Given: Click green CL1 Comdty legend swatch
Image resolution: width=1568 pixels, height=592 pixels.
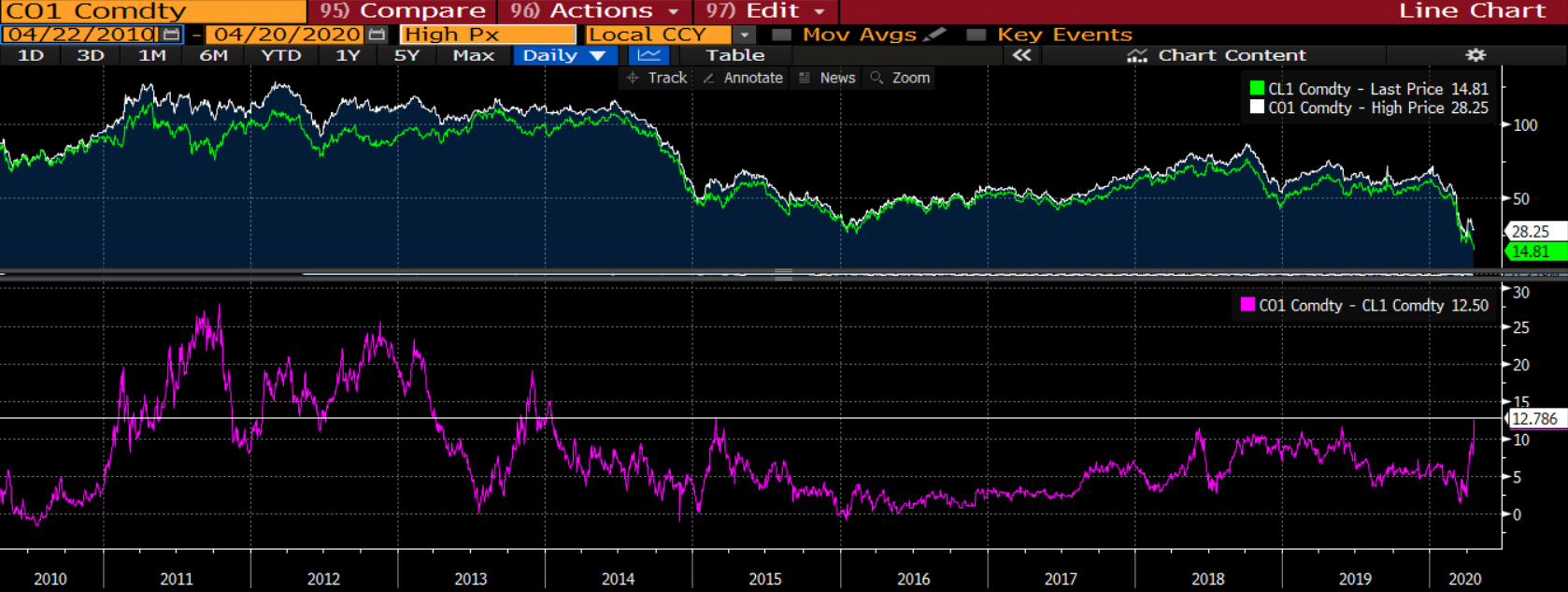Looking at the screenshot, I should point(1257,89).
